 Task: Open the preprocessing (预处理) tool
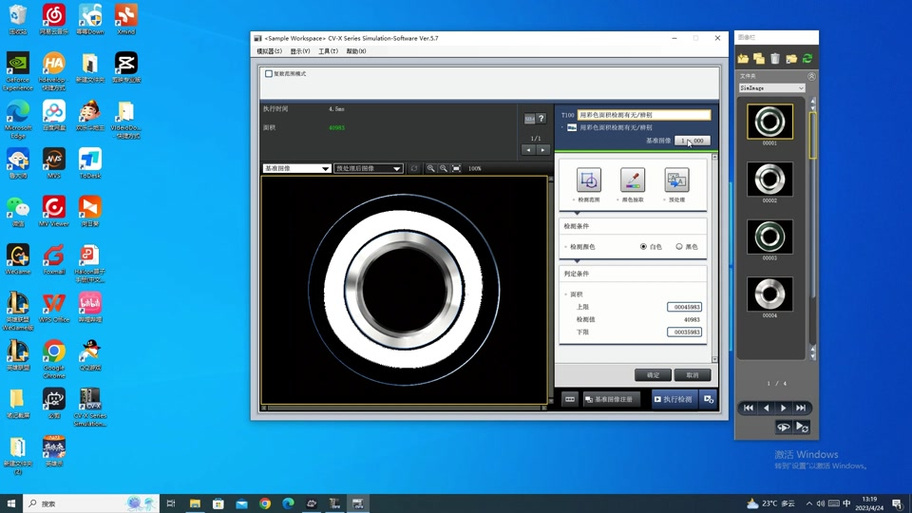(676, 180)
